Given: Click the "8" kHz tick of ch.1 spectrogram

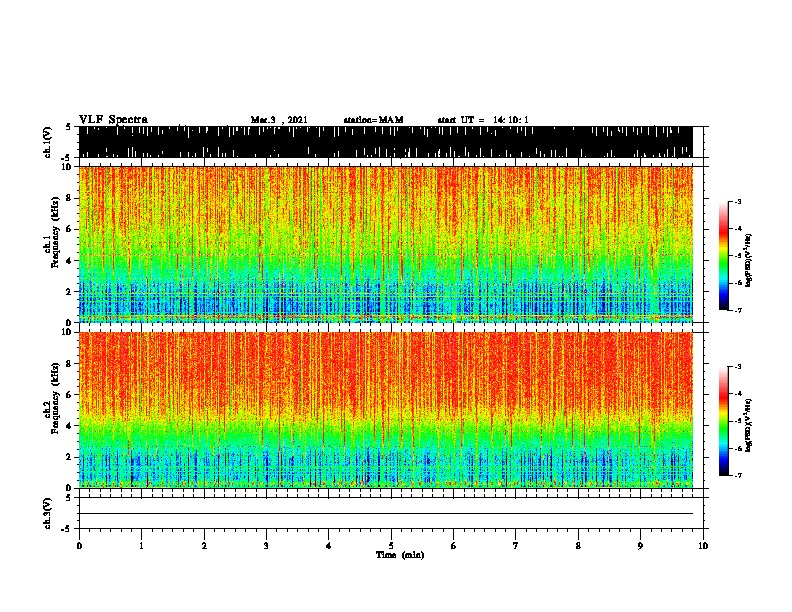Looking at the screenshot, I should [x=70, y=198].
